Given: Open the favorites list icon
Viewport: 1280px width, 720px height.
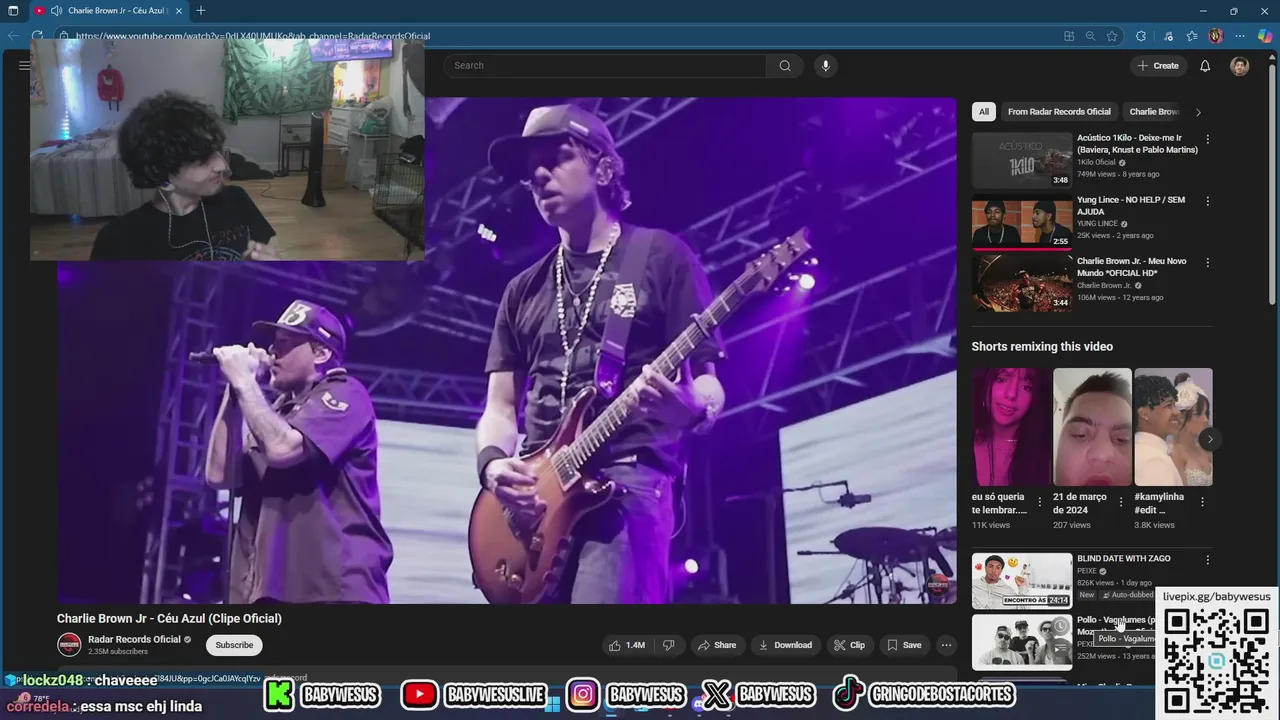Looking at the screenshot, I should [x=1192, y=36].
